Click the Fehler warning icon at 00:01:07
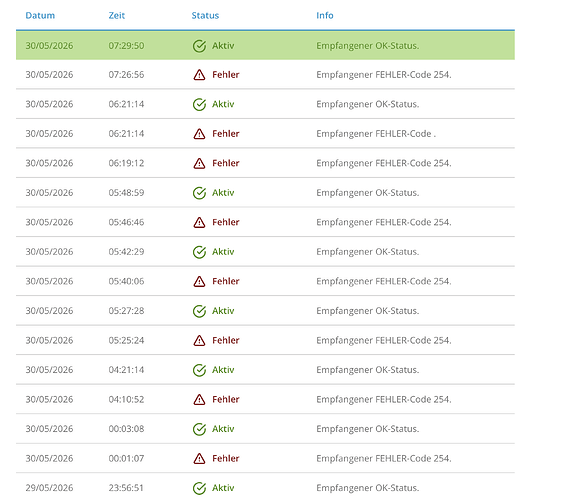Image resolution: width=577 pixels, height=500 pixels. point(199,459)
